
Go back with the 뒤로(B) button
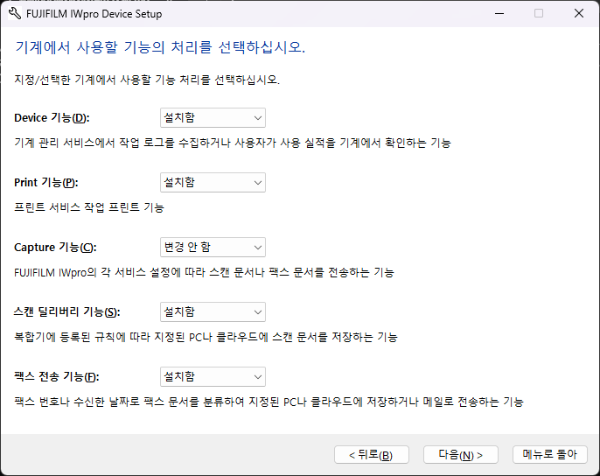pos(371,455)
